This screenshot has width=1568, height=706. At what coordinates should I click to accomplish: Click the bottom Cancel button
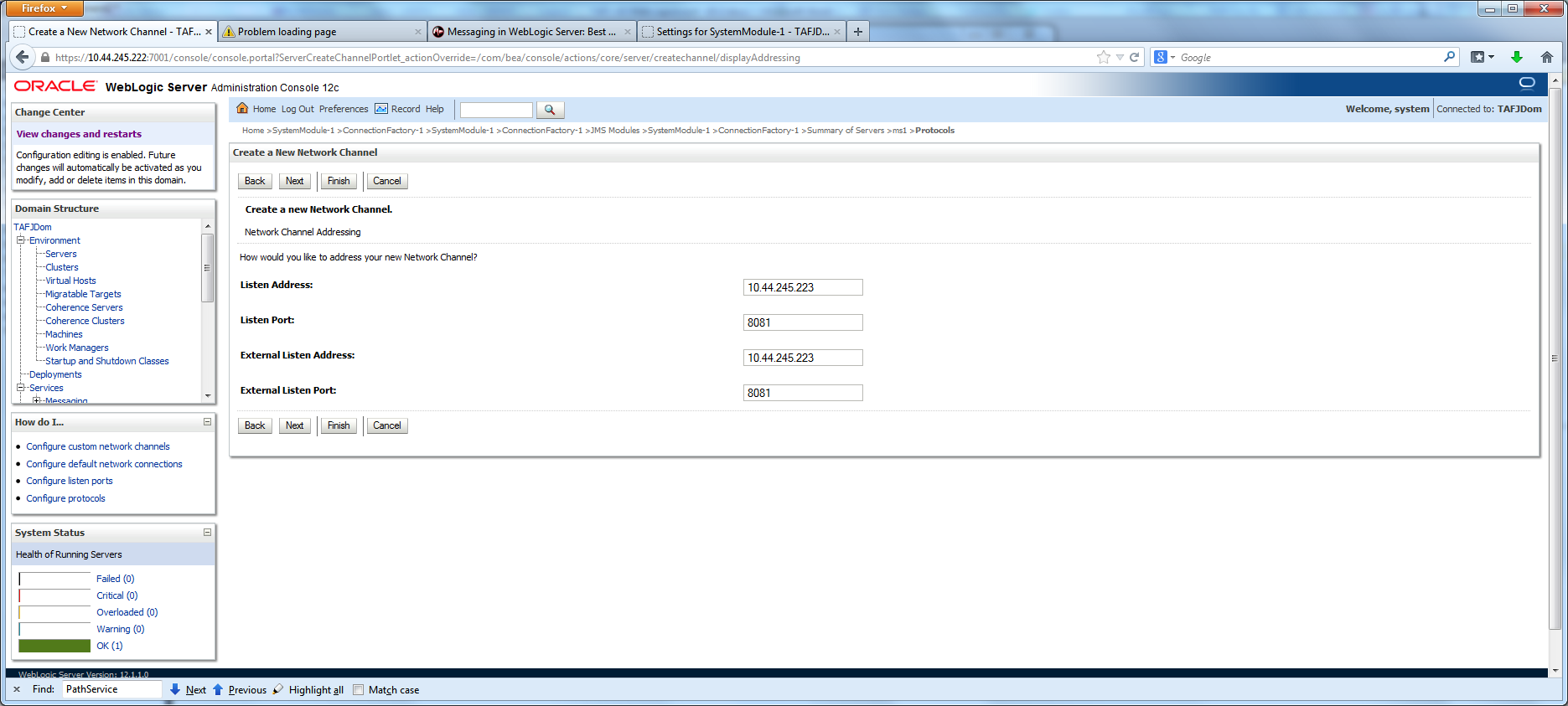[x=387, y=425]
